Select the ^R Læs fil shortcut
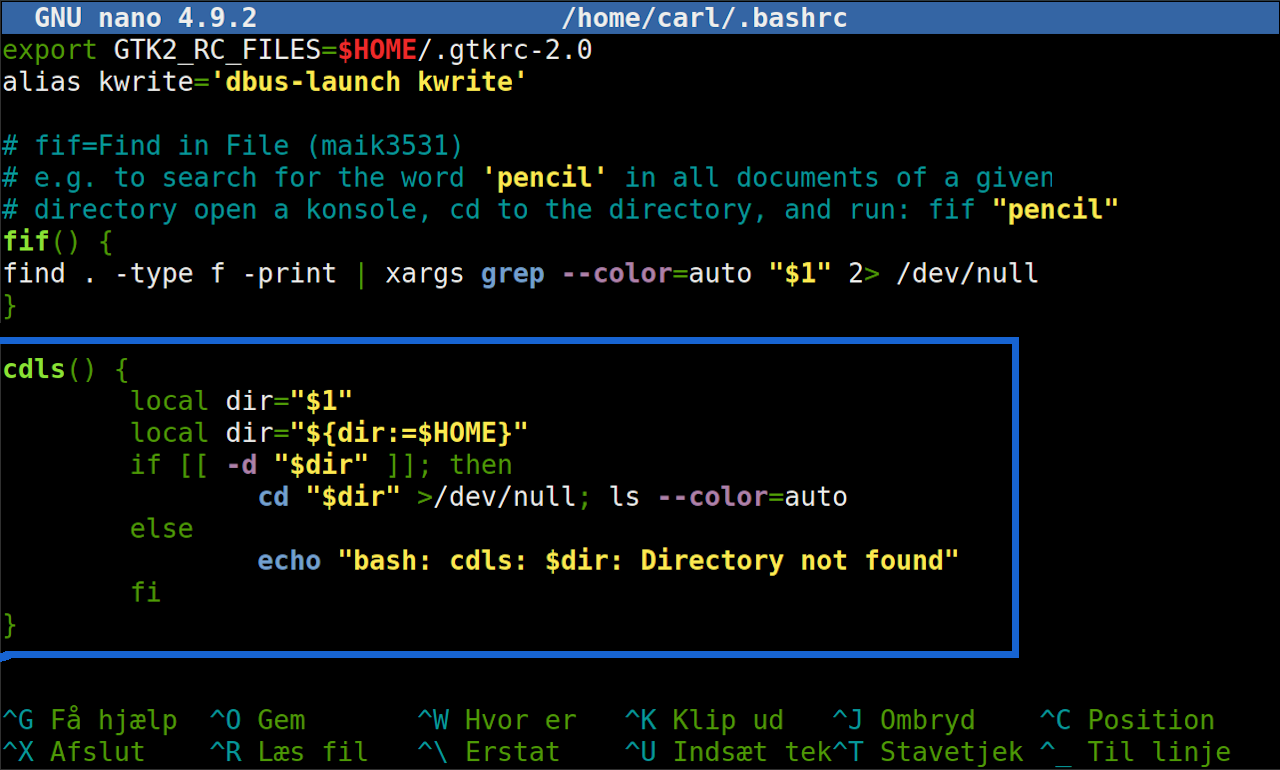The image size is (1280, 770). pos(289,752)
